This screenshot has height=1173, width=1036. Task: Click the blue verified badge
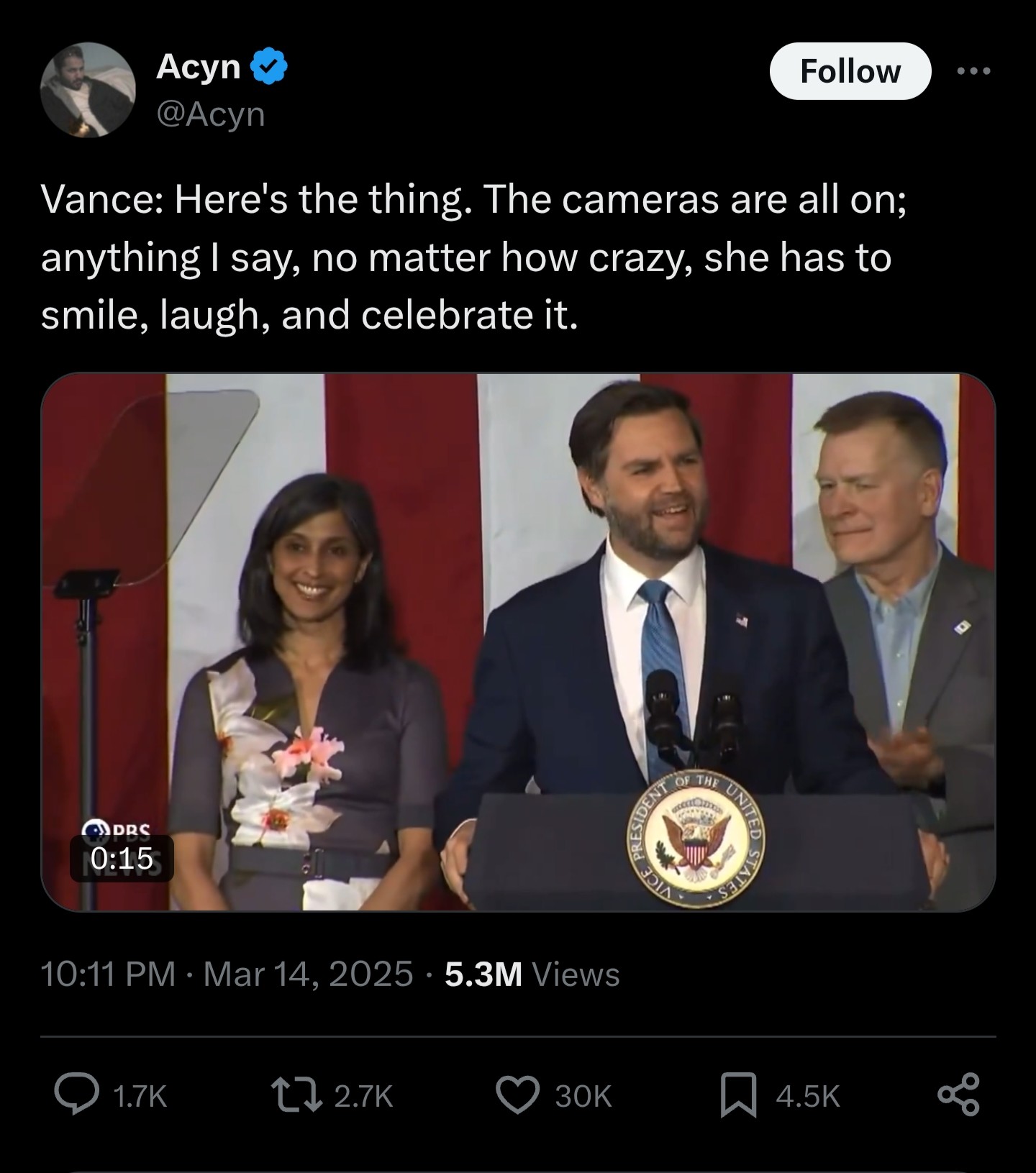pos(269,66)
